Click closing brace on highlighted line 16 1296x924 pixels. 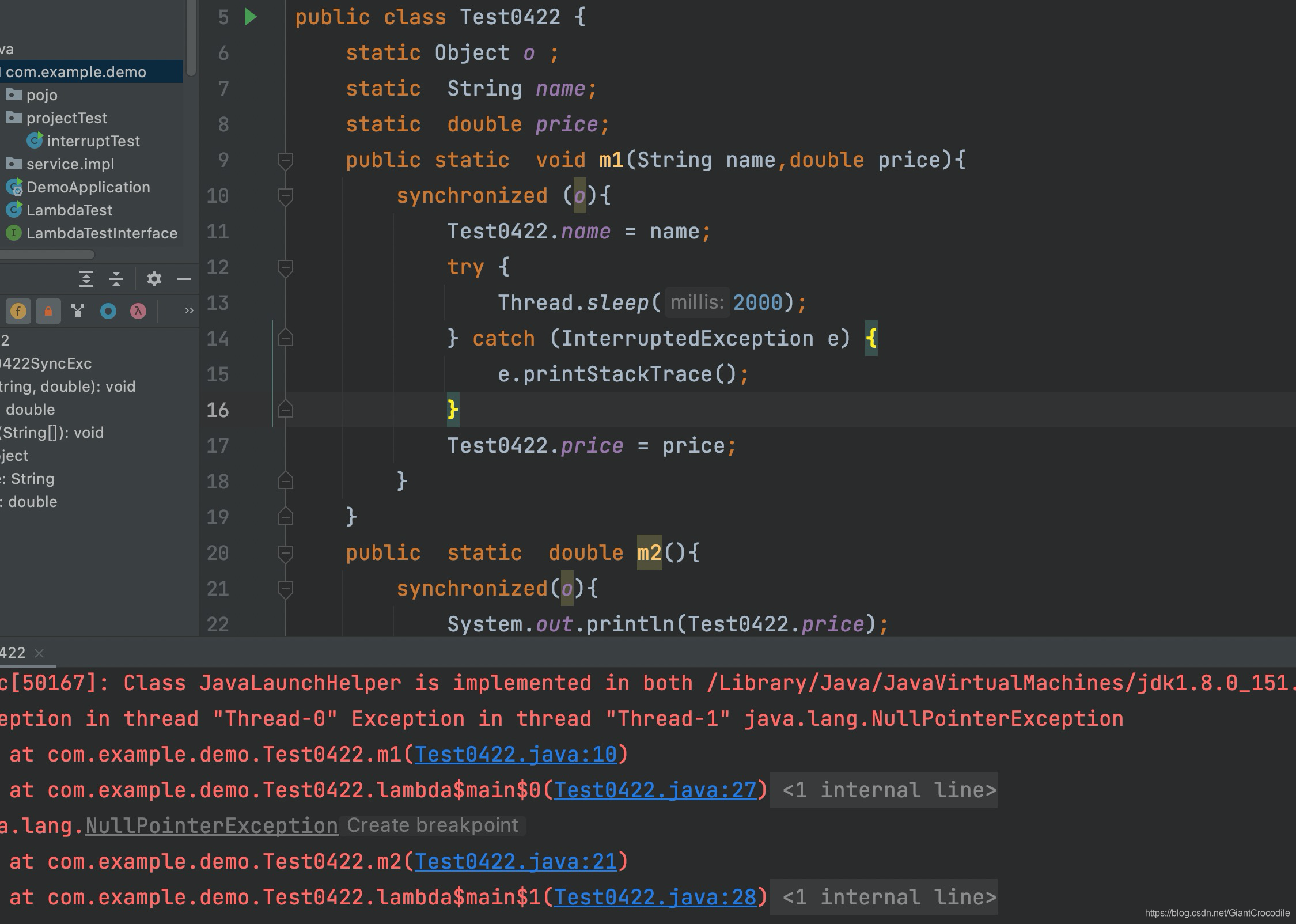click(453, 410)
